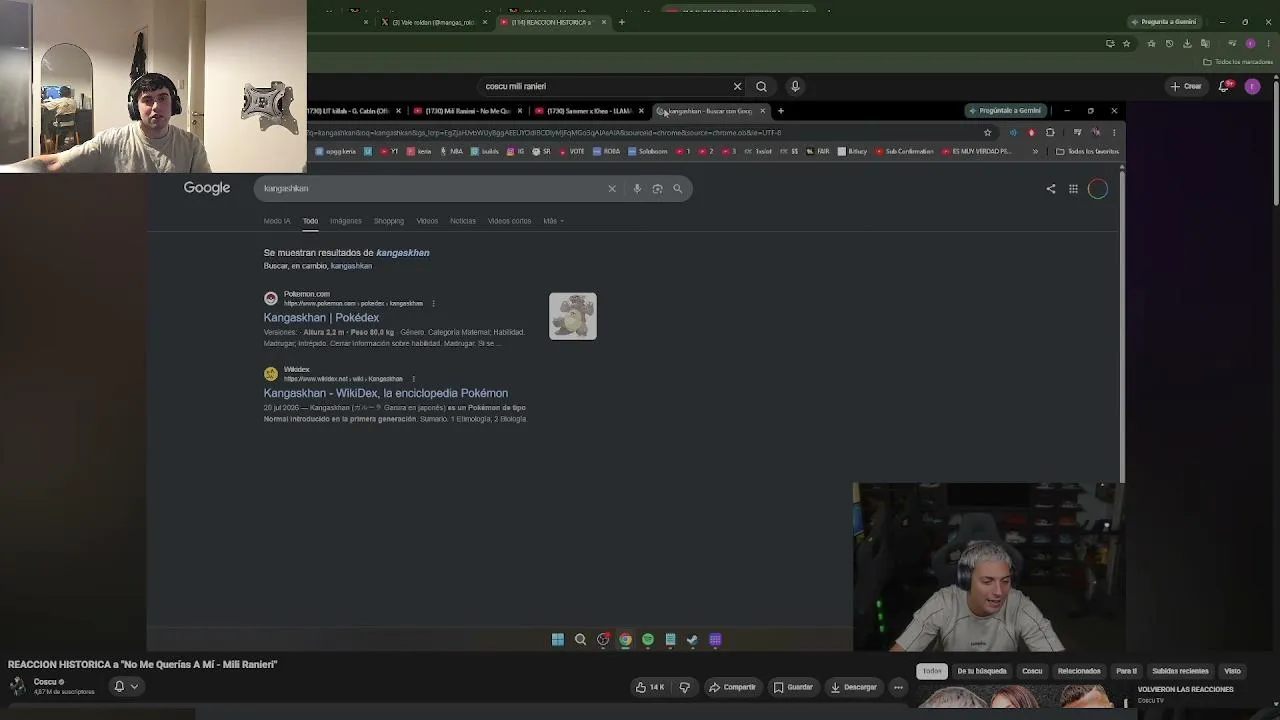Select the De tu búsqueda filter chip
1280x720 pixels.
click(x=982, y=671)
